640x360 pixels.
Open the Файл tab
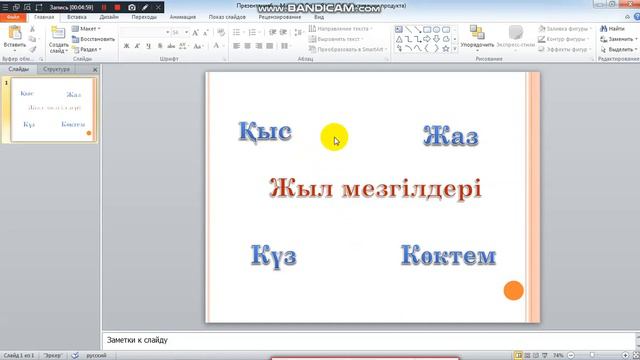pos(13,17)
